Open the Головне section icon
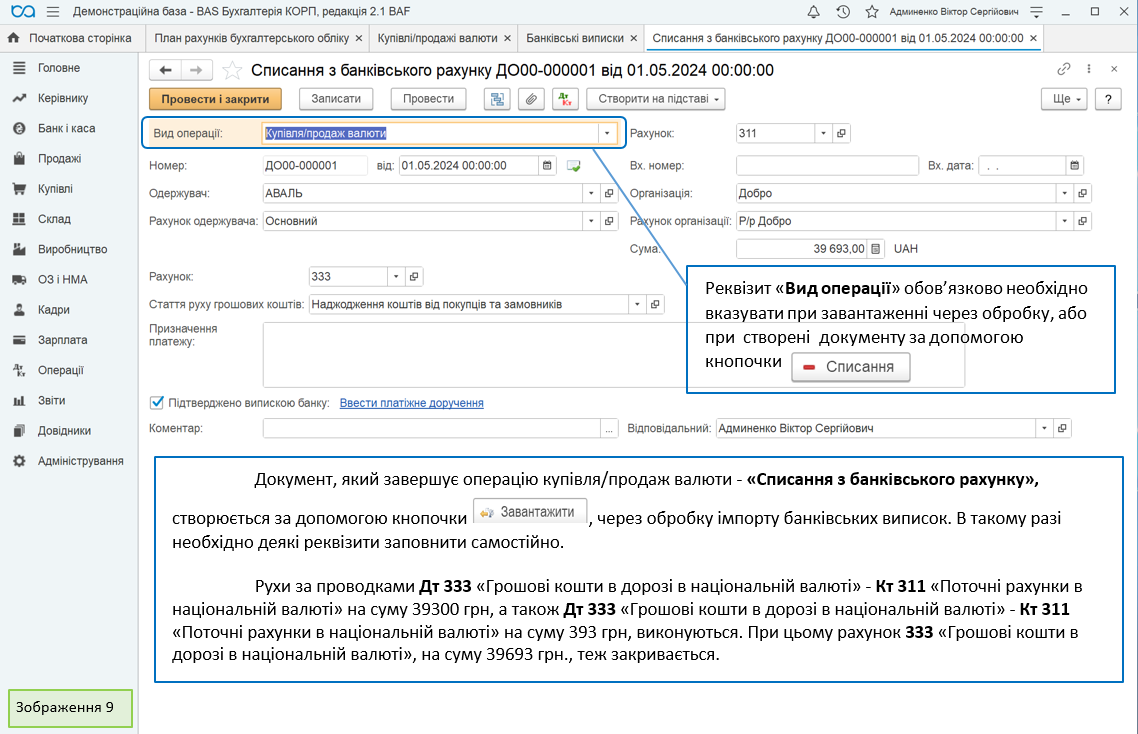Screen dimensions: 1138x734 [x=20, y=68]
